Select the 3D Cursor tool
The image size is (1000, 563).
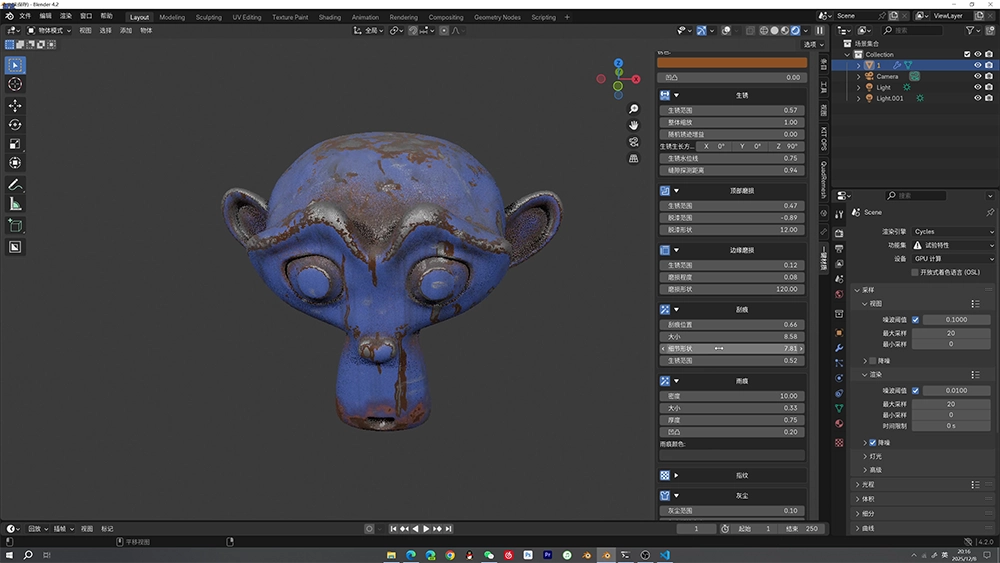click(x=15, y=84)
